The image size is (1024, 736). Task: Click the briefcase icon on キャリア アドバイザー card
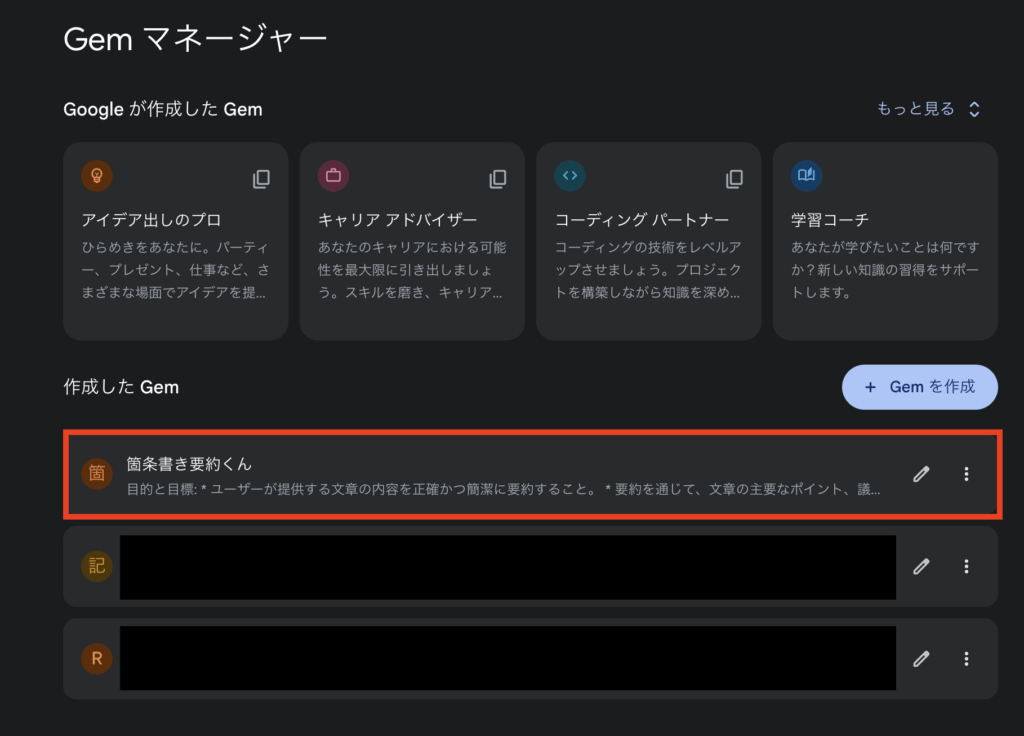[x=333, y=176]
